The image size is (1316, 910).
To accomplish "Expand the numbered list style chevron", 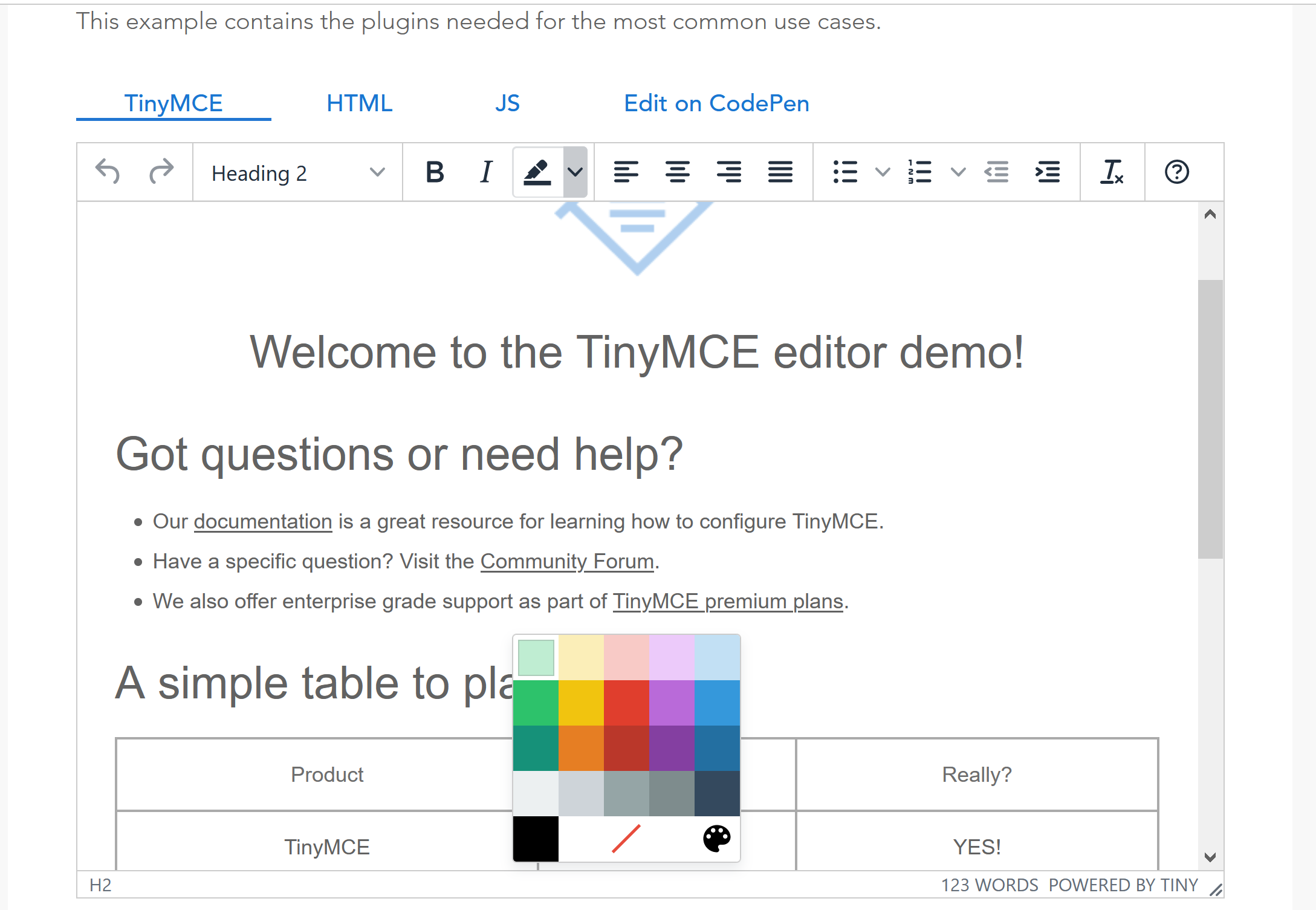I will pos(958,172).
